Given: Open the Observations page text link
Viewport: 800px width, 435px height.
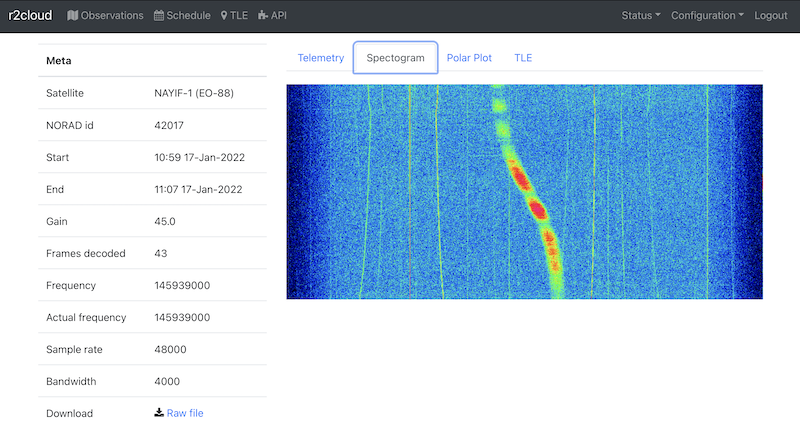Looking at the screenshot, I should click(x=112, y=16).
